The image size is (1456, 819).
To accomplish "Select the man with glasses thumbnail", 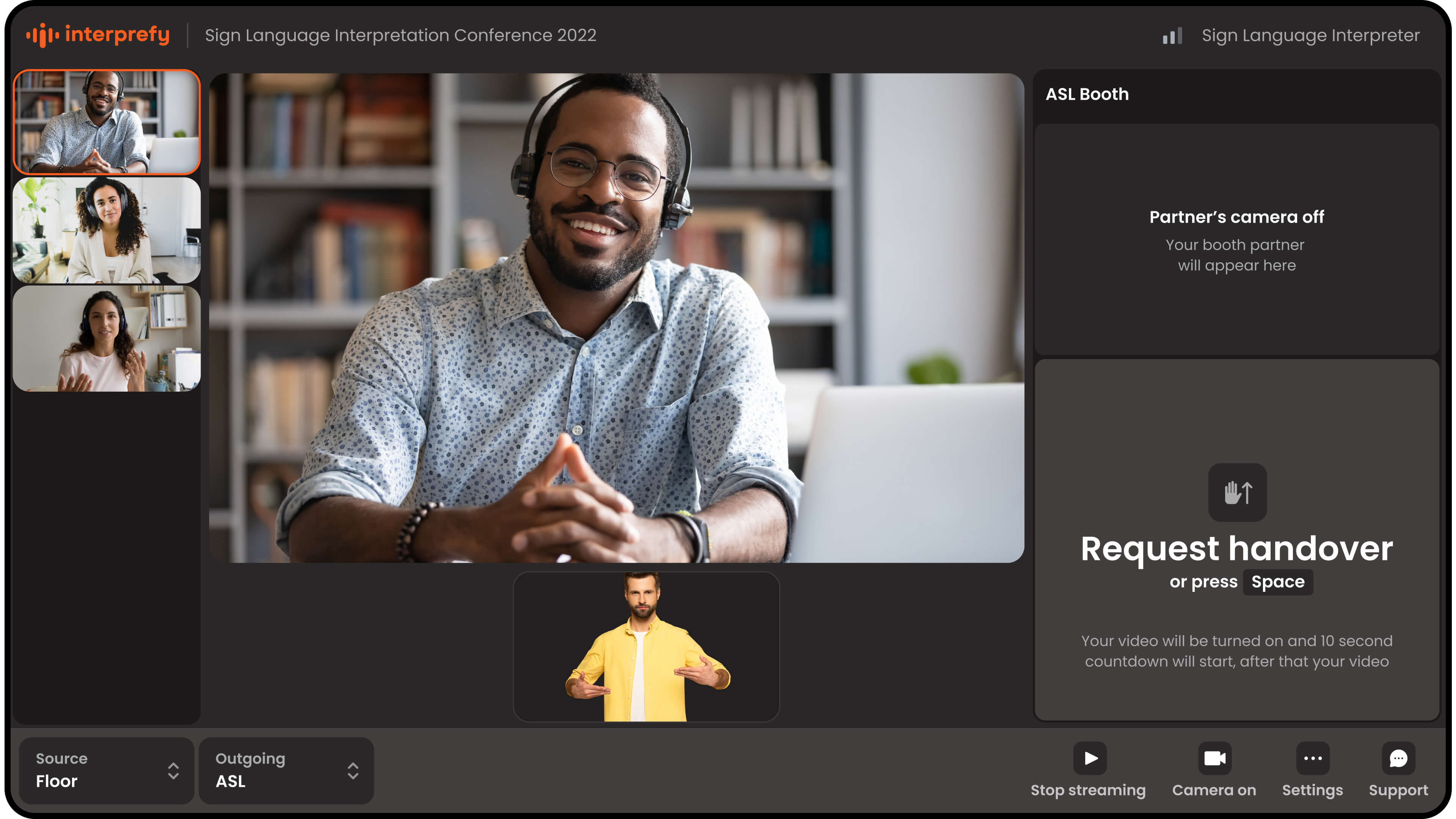I will click(x=107, y=121).
